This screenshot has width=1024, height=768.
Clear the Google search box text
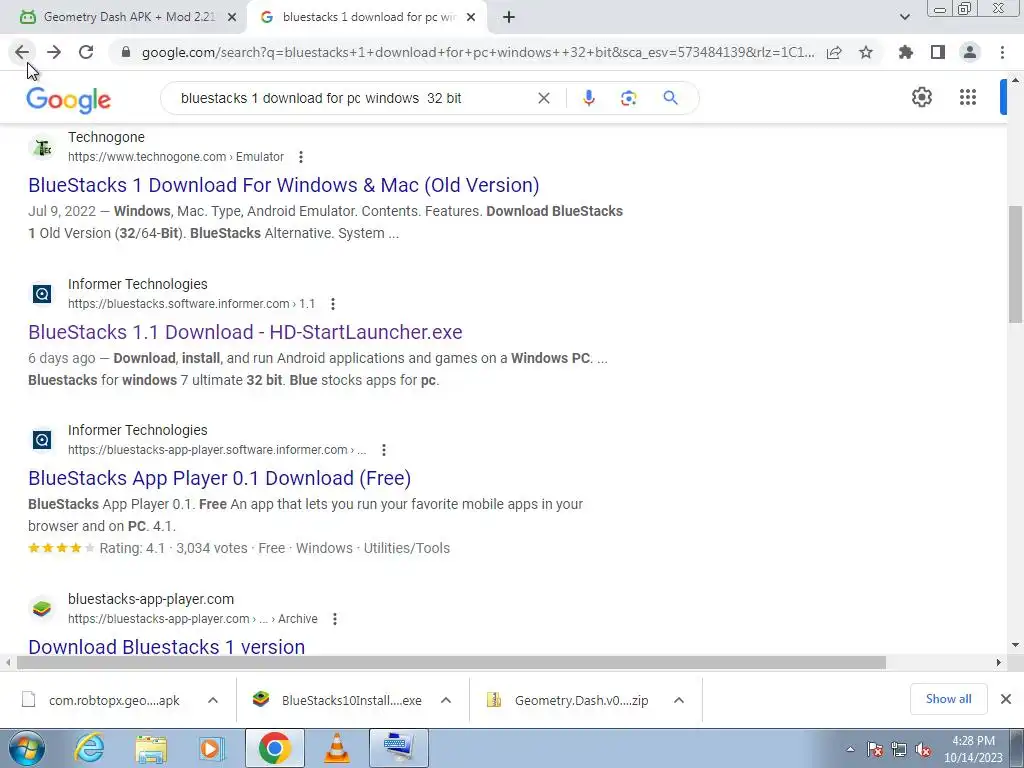tap(543, 98)
